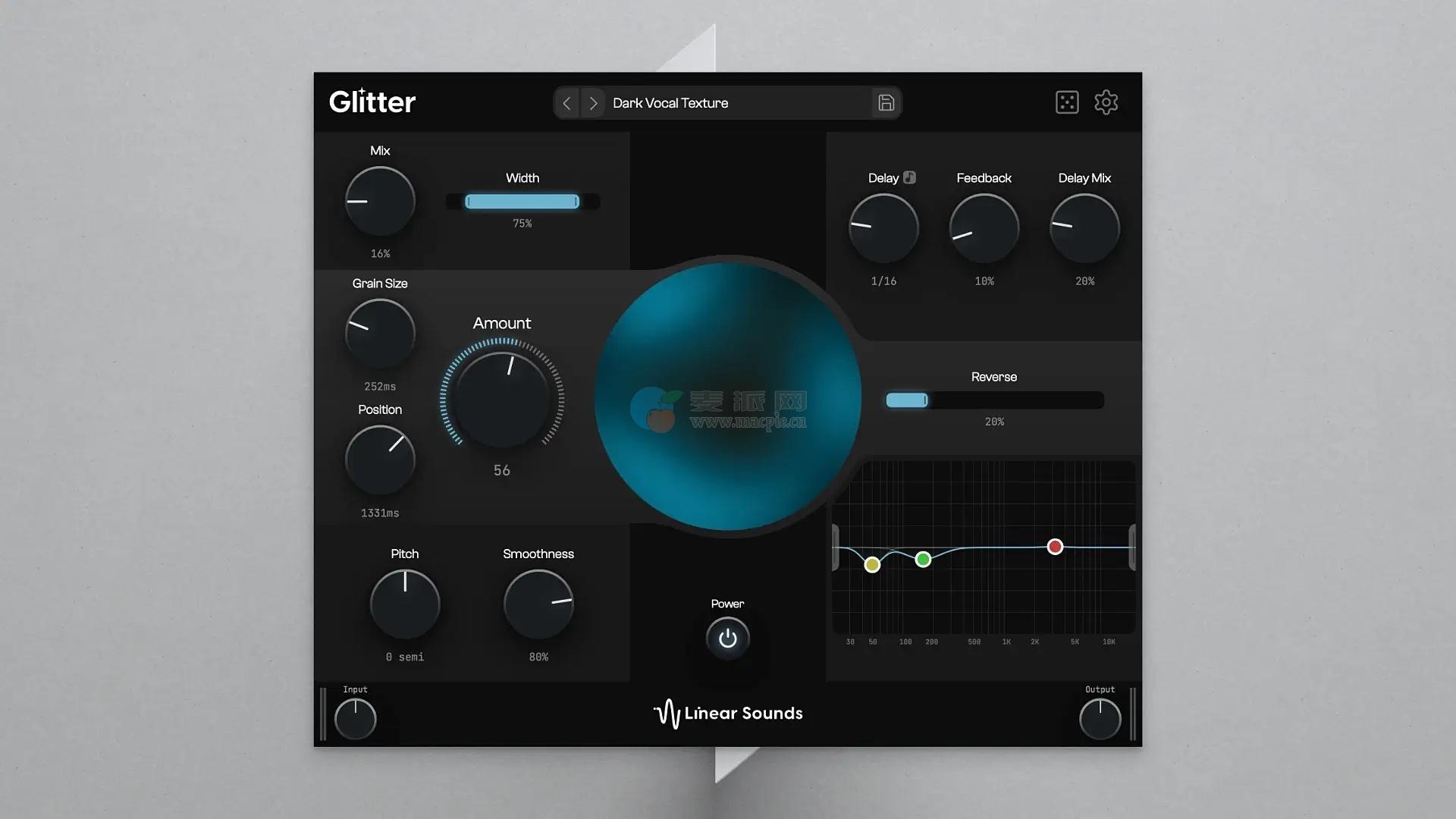Click the red EQ band node

(x=1055, y=547)
